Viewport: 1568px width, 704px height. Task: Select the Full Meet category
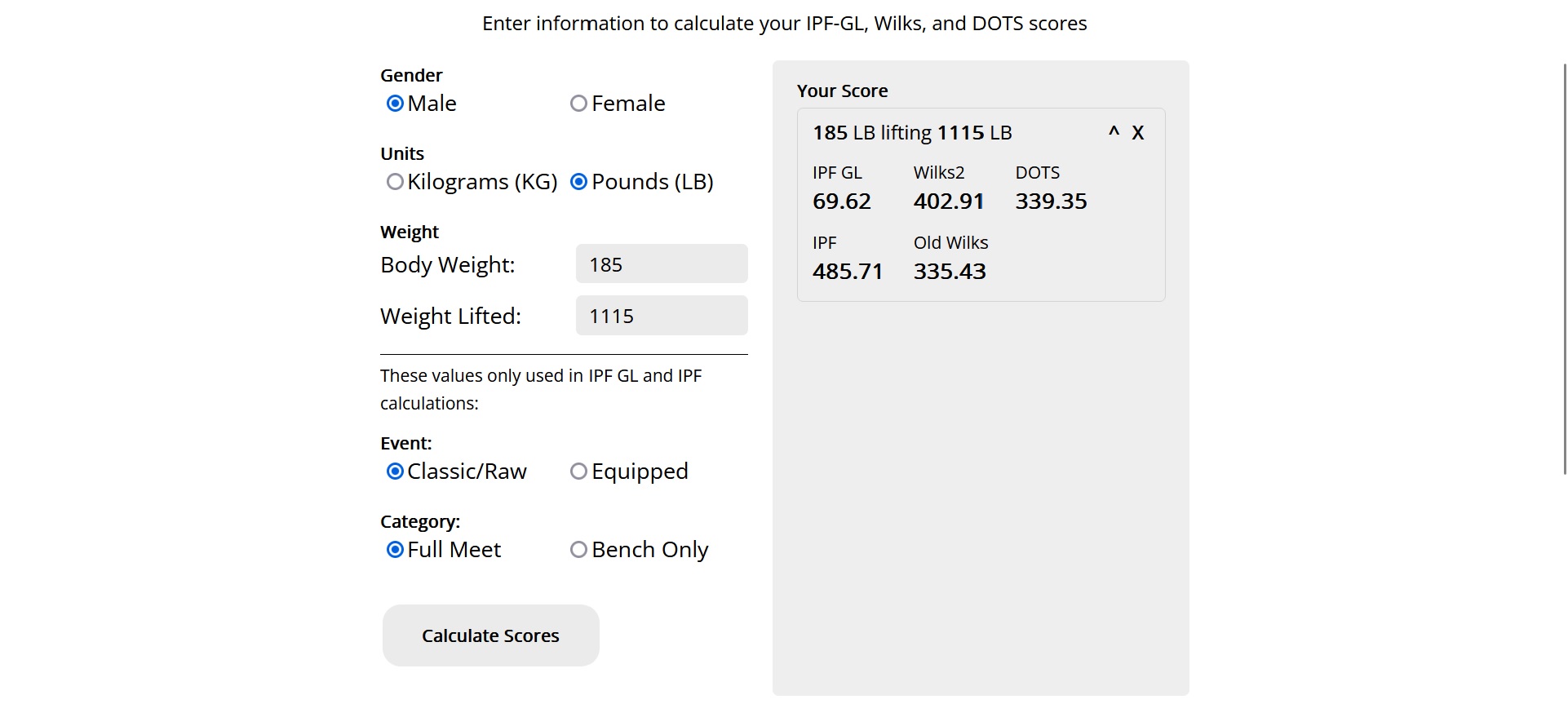pos(396,550)
